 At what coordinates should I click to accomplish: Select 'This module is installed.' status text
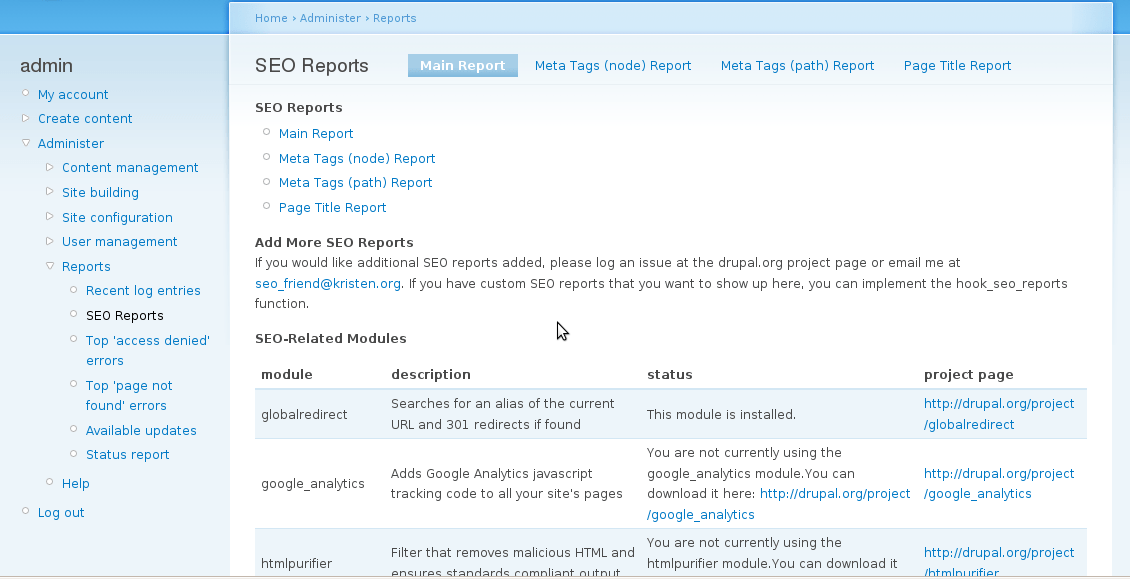point(721,415)
